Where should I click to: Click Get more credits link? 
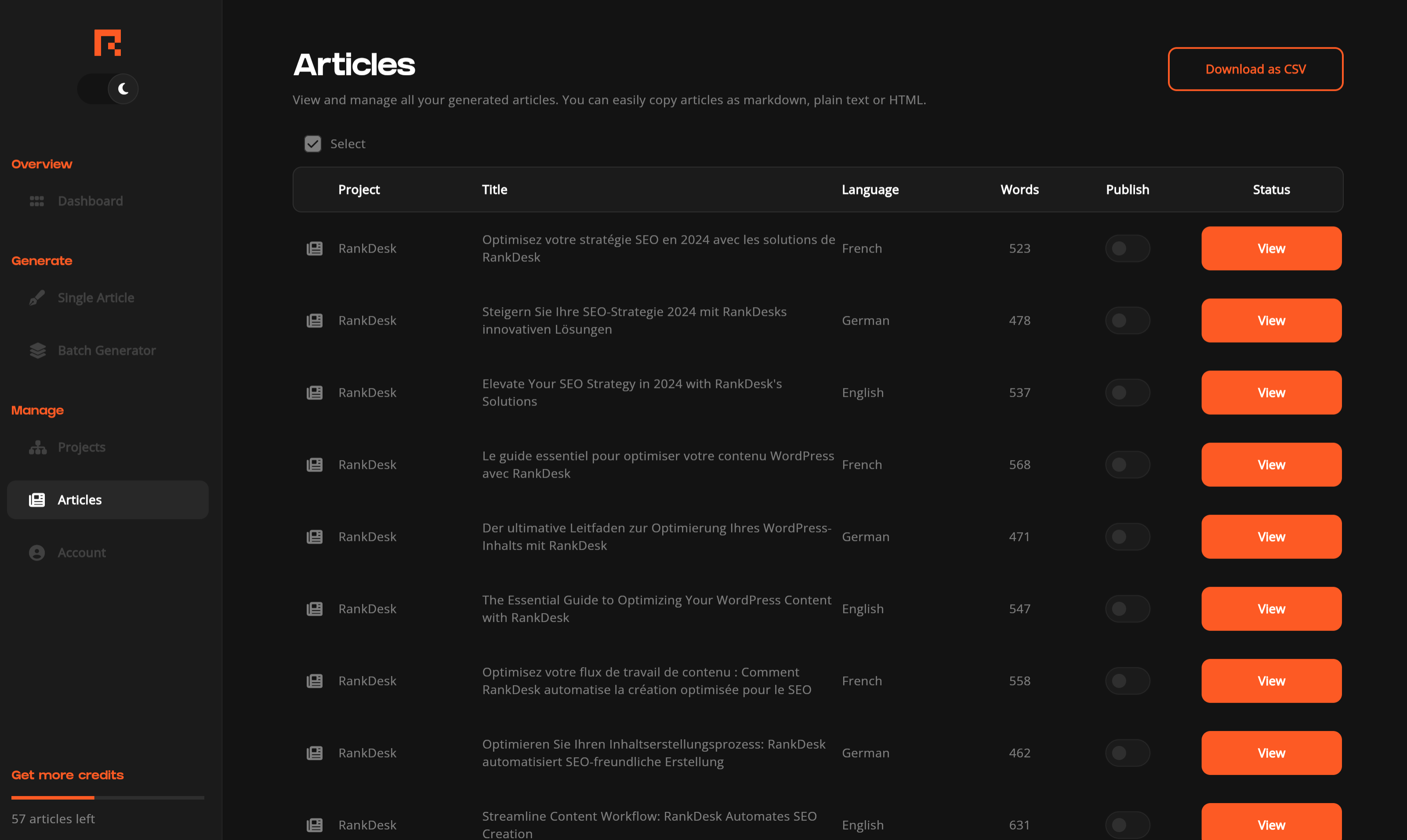point(67,775)
